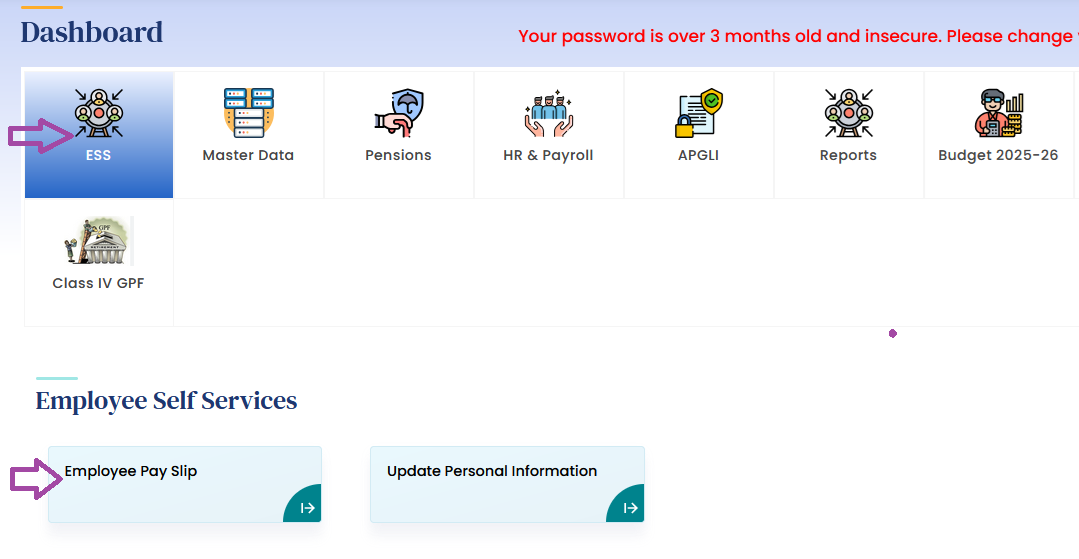Click the HR & Payroll hands icon
The height and width of the screenshot is (559, 1079).
[x=548, y=112]
